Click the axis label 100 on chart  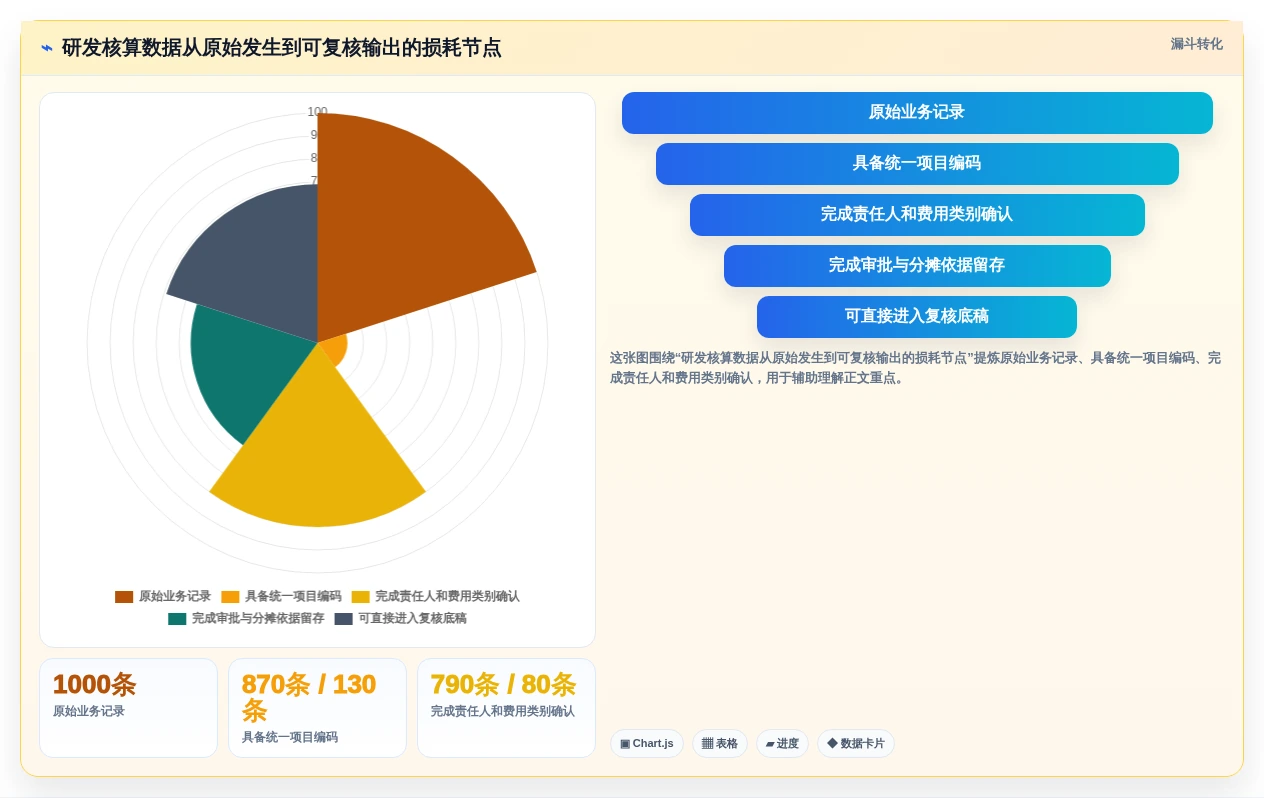(317, 112)
